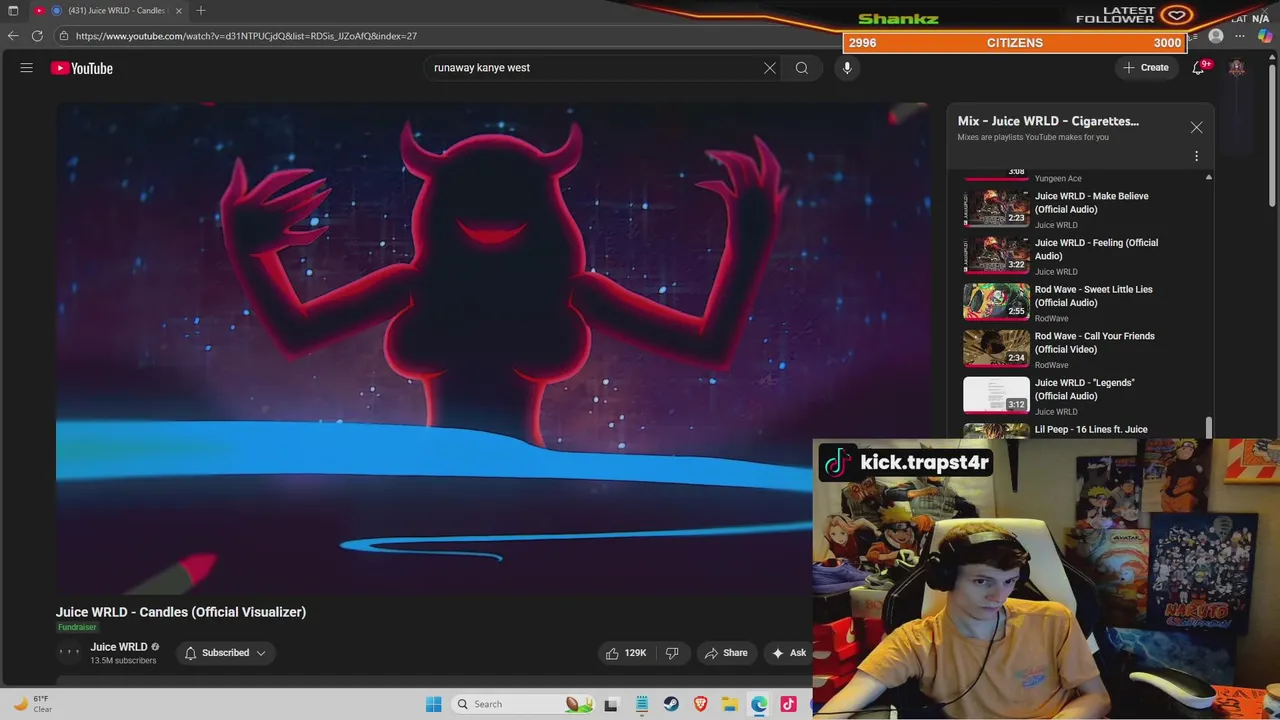Open Steam from the taskbar
Image resolution: width=1280 pixels, height=720 pixels.
pos(671,704)
